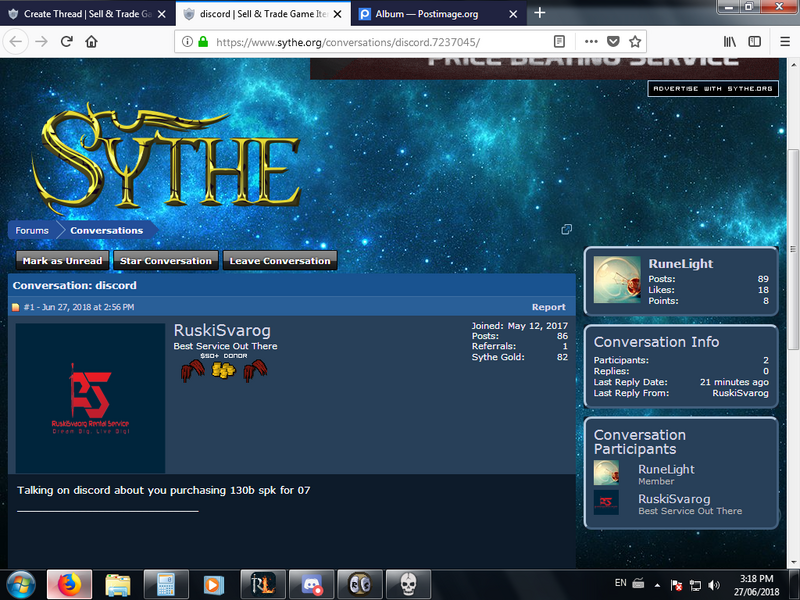The width and height of the screenshot is (800, 600).
Task: Click the green secure connection padlock
Action: (203, 42)
